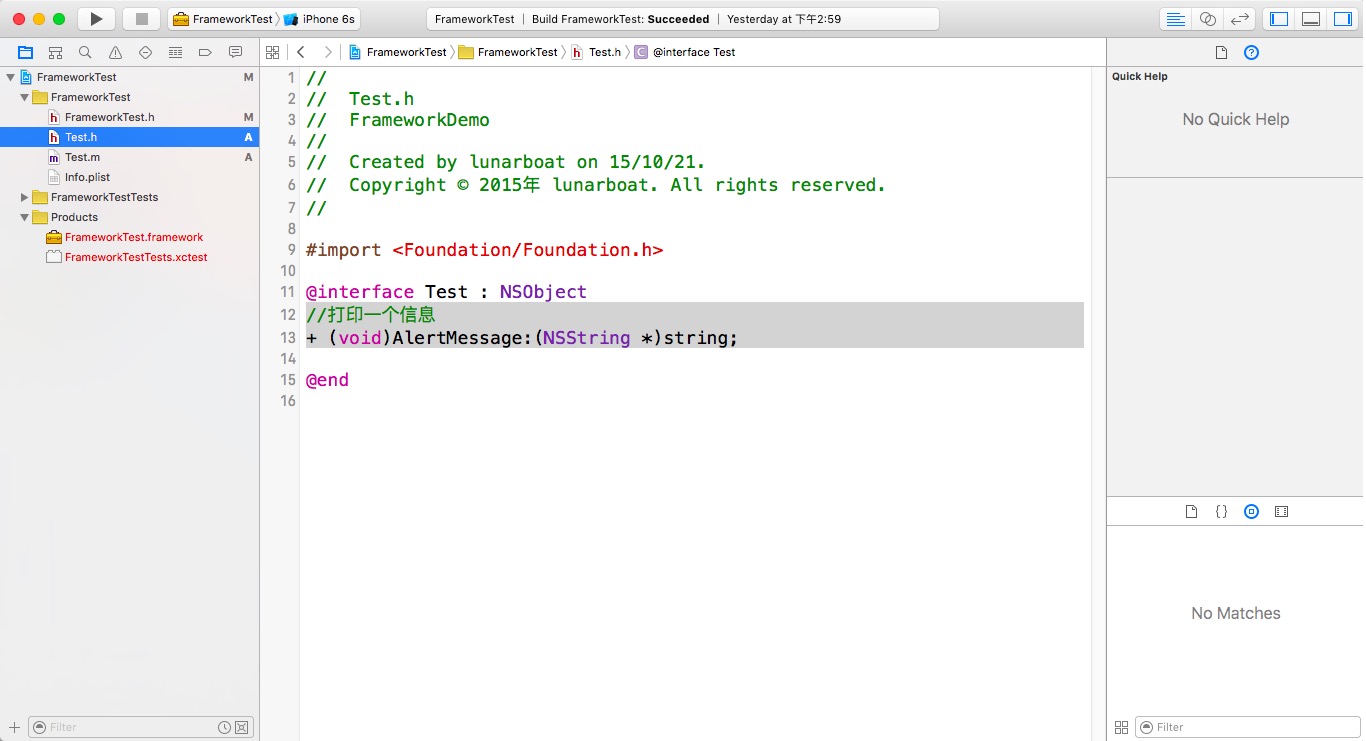Click the @interface Test : NSObject line
This screenshot has height=741, width=1366.
pyautogui.click(x=446, y=292)
